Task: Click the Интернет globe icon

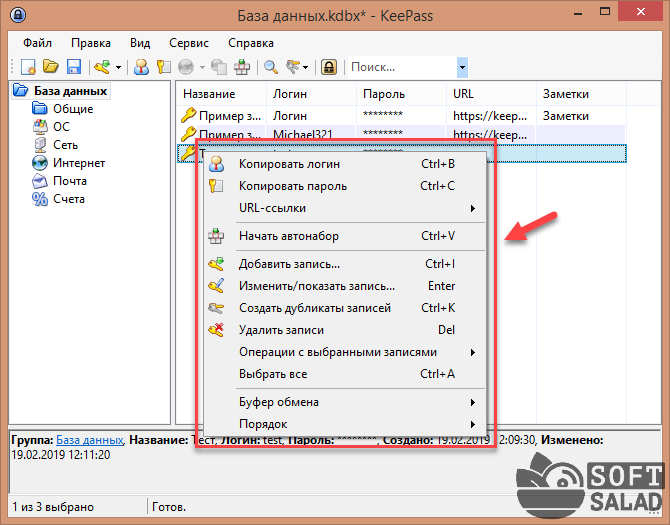Action: click(40, 163)
